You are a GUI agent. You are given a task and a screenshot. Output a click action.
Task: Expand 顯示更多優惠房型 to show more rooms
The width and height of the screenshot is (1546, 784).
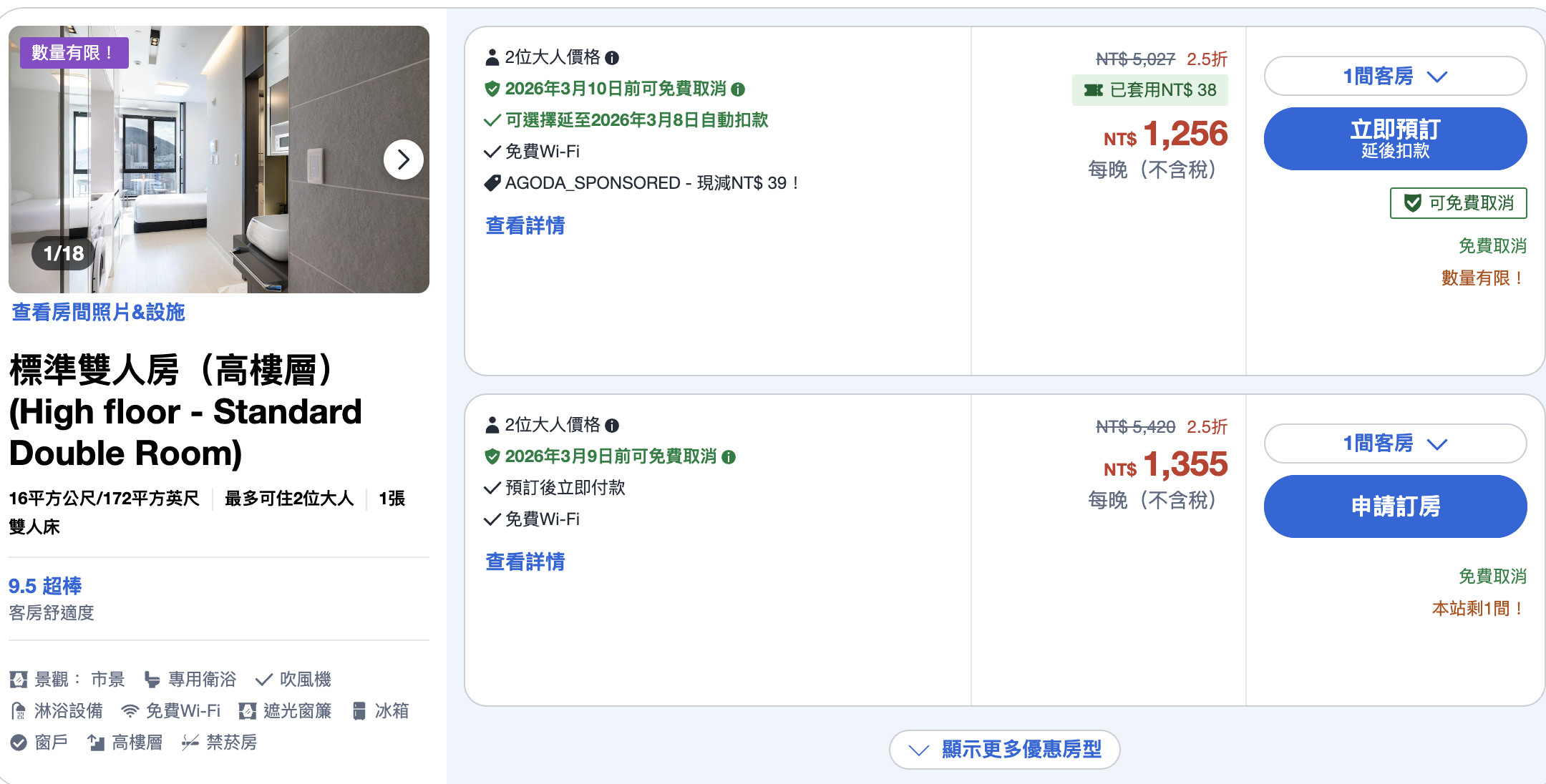pyautogui.click(x=1003, y=750)
